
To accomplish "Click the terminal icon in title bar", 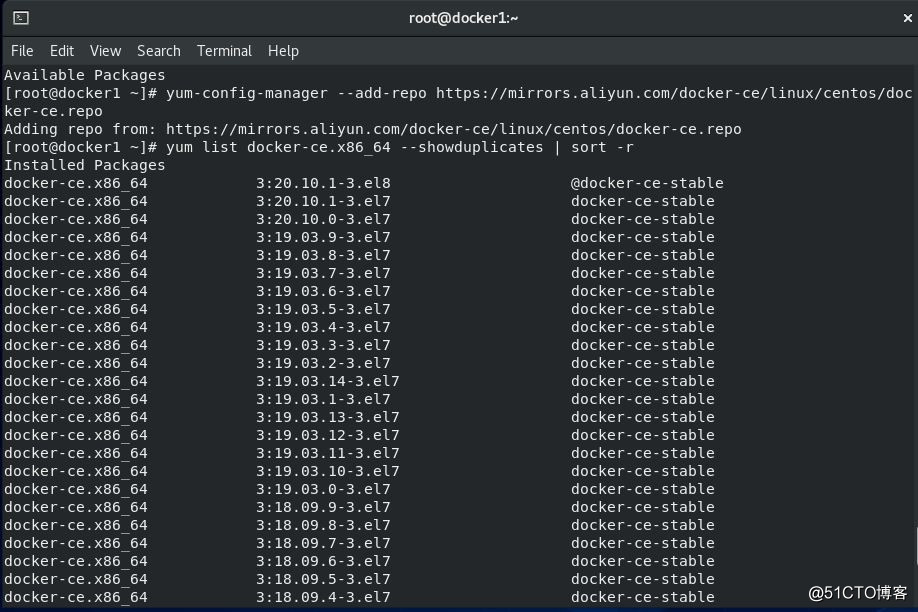I will click(21, 18).
